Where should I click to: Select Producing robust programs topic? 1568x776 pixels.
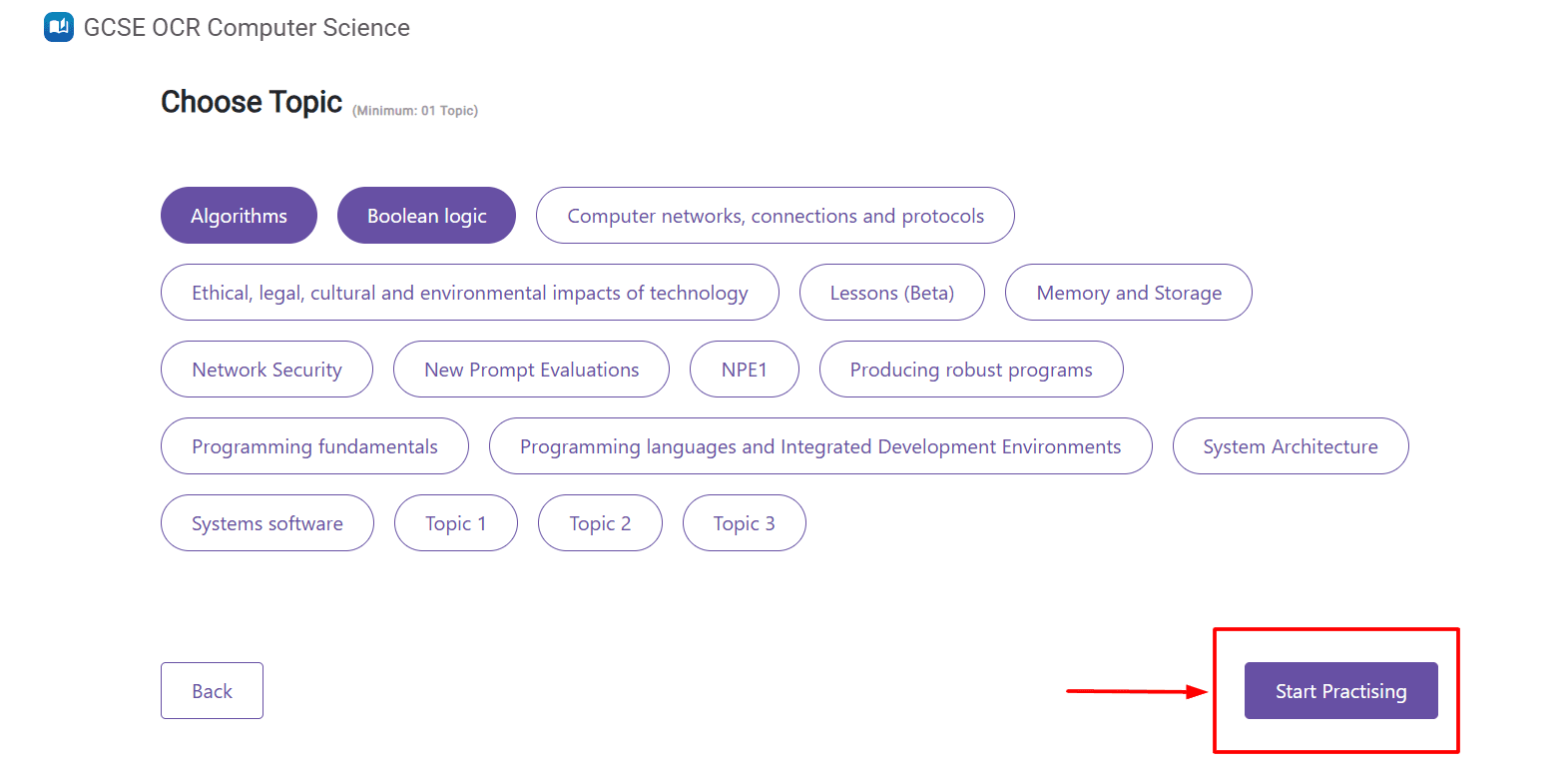point(971,370)
